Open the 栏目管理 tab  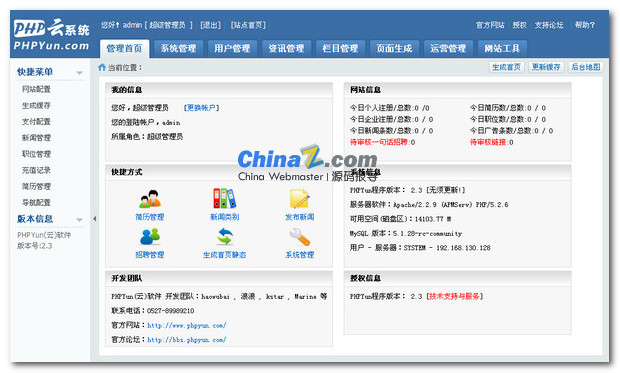(340, 49)
